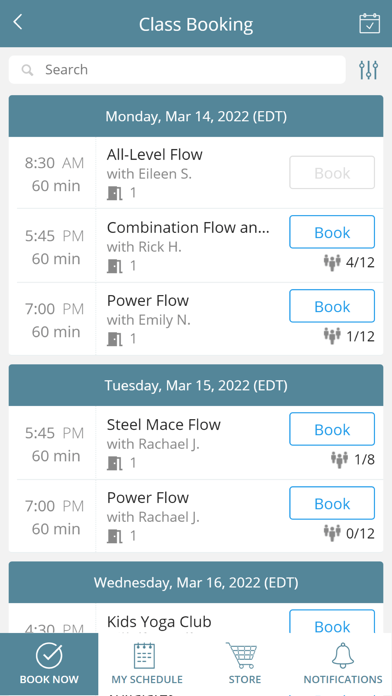Open the calendar view icon

tap(369, 24)
